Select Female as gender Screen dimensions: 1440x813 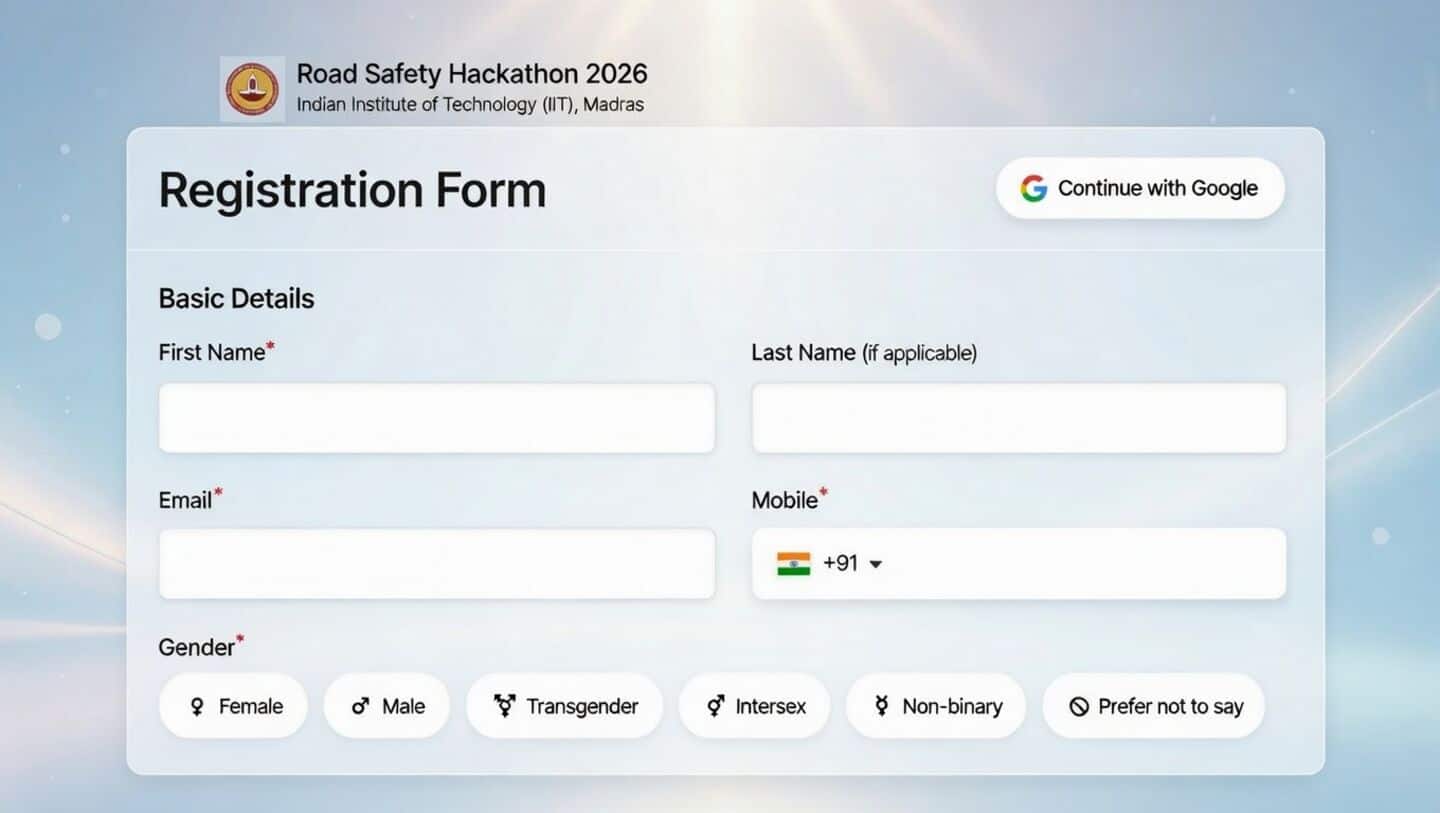click(x=233, y=706)
